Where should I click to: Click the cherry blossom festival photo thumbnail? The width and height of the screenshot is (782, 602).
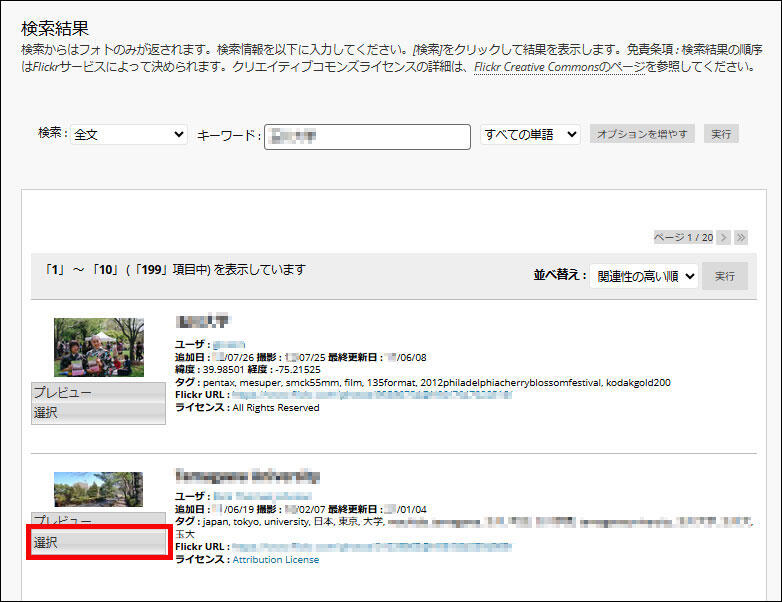(99, 347)
